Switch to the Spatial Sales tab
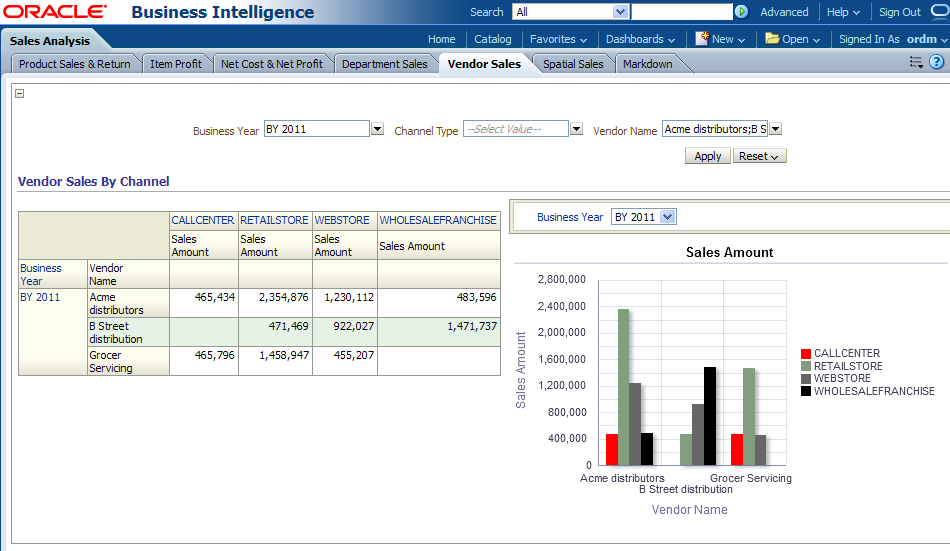 coord(573,64)
